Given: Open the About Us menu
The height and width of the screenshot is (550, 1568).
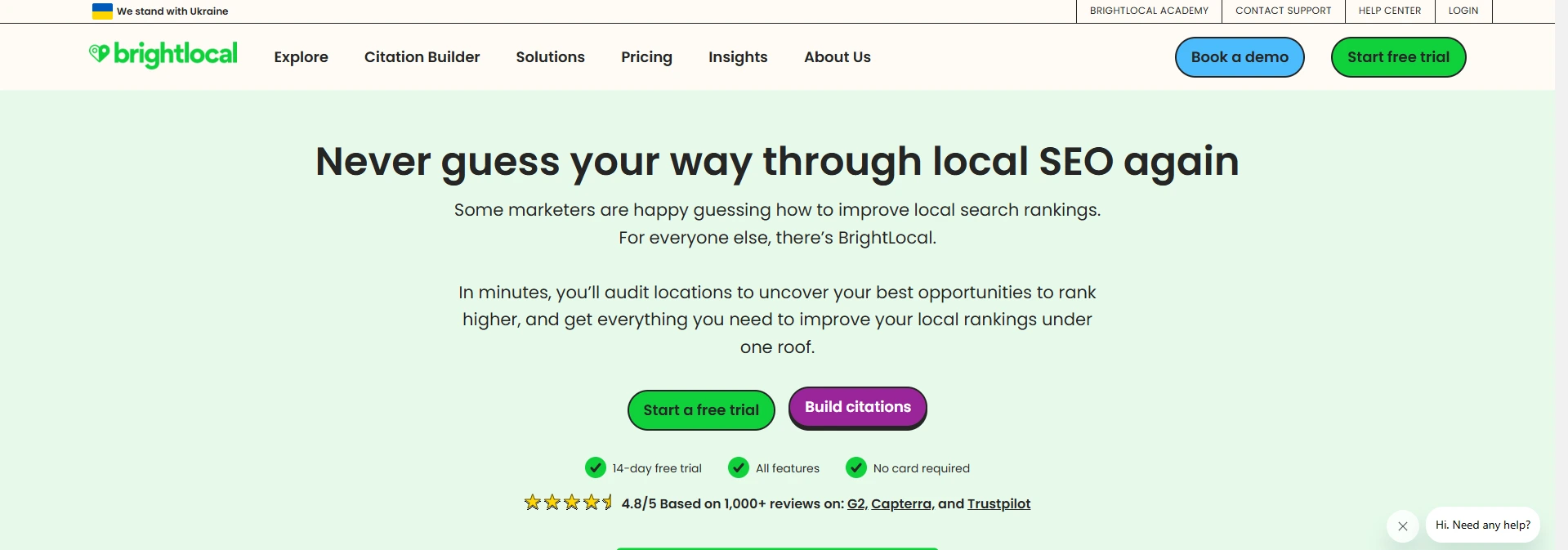Looking at the screenshot, I should [838, 57].
